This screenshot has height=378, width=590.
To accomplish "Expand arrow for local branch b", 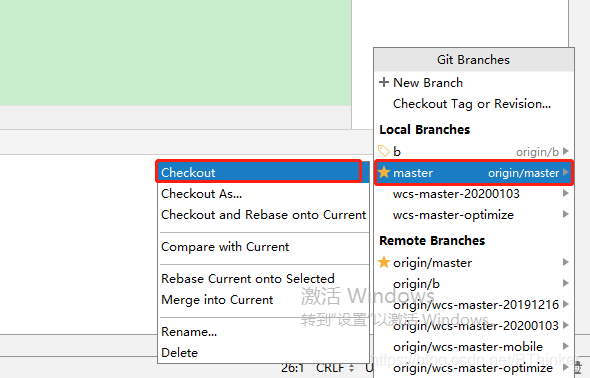I will coord(566,151).
